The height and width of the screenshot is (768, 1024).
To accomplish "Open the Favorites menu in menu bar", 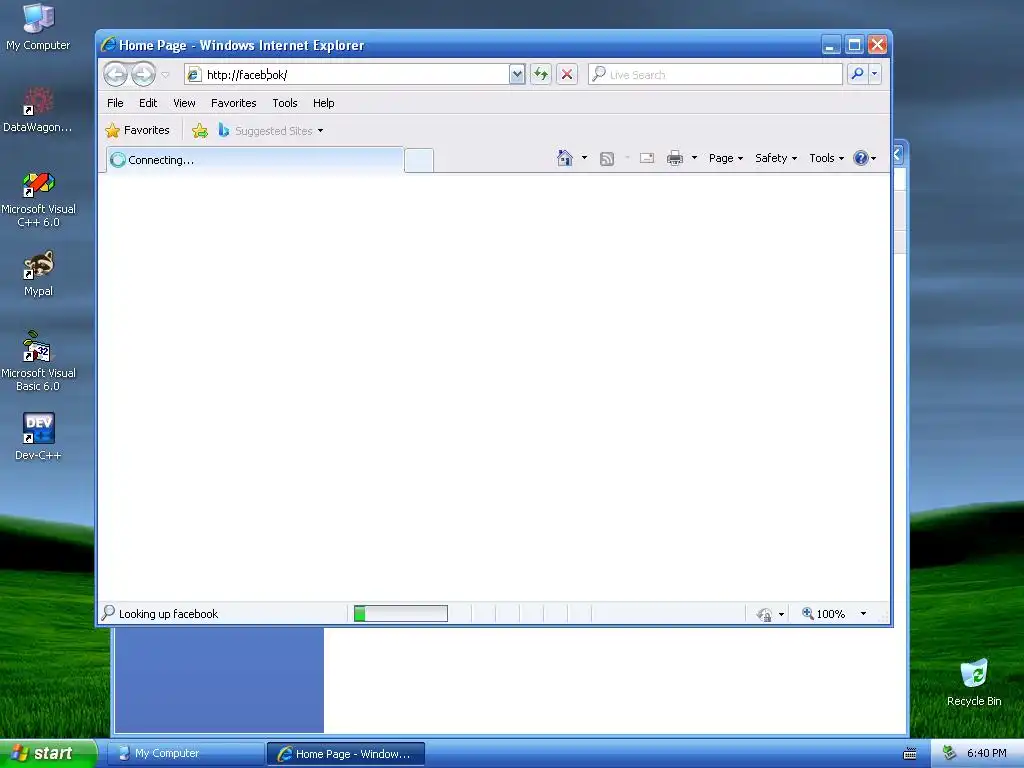I will [233, 103].
